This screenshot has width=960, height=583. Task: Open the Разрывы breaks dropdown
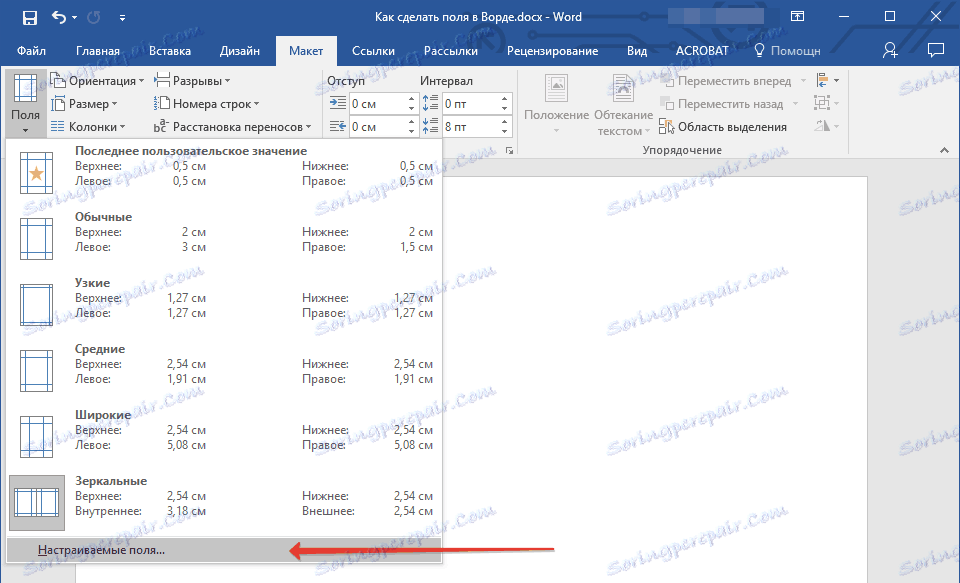coord(192,81)
